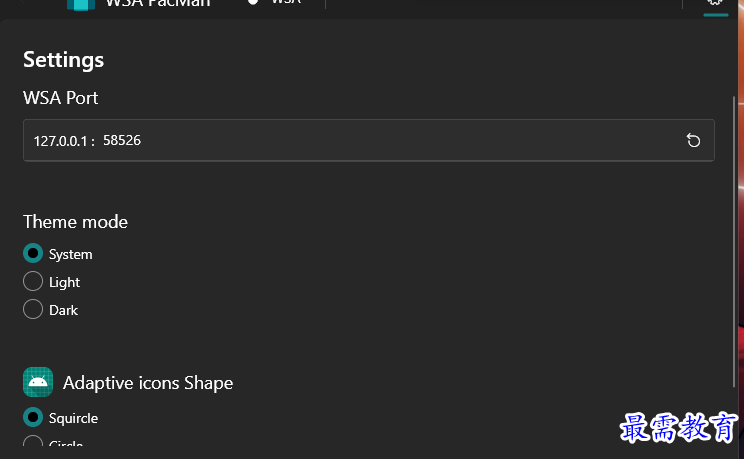This screenshot has width=744, height=459.
Task: Click the 127.0.0.1 address prefix
Action: [x=60, y=141]
